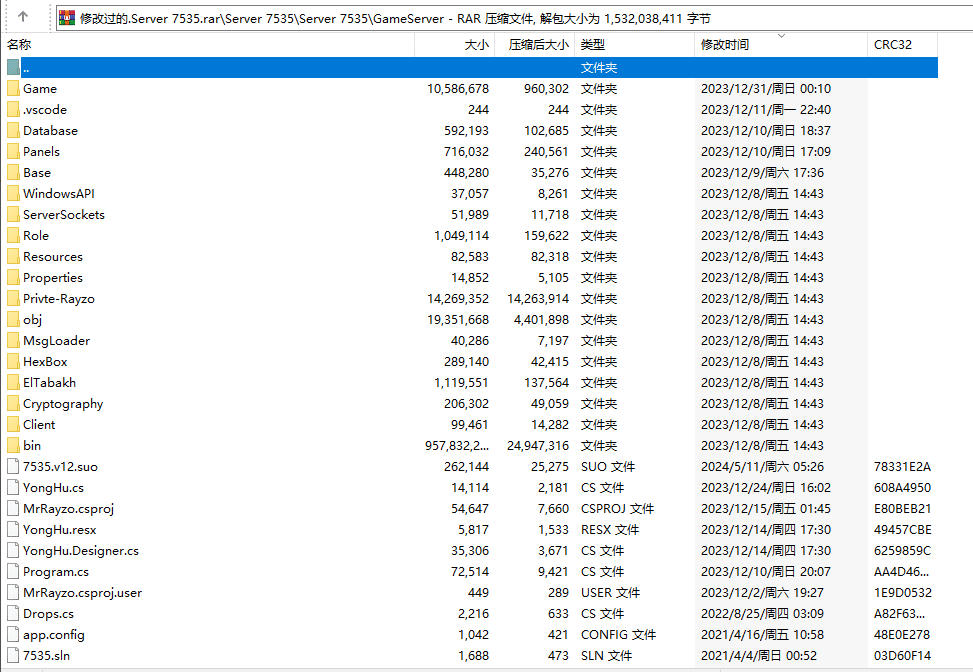The image size is (973, 672).
Task: Click the bin folder icon
Action: coord(13,445)
